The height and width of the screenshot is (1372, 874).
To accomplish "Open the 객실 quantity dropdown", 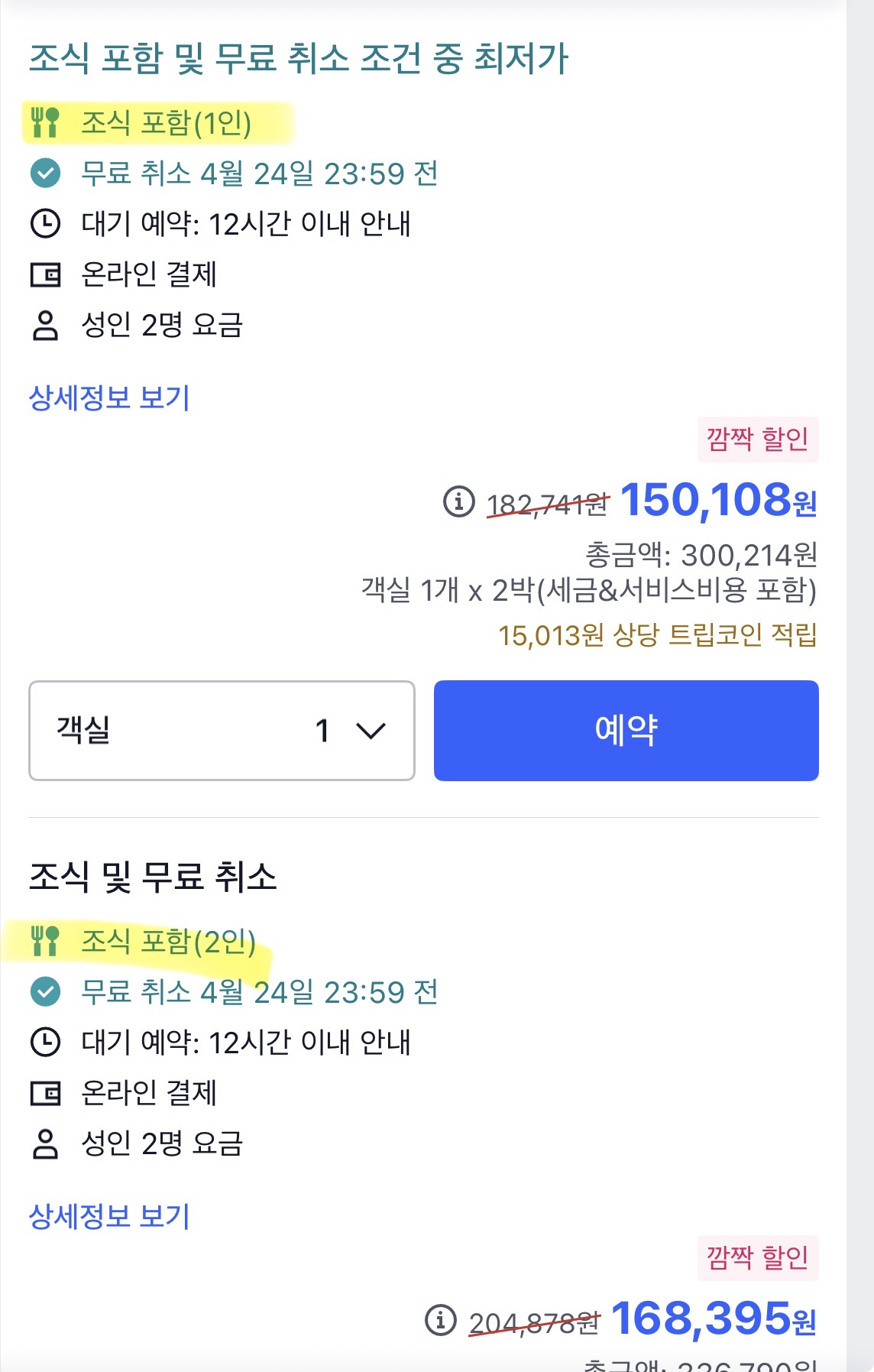I will click(222, 731).
